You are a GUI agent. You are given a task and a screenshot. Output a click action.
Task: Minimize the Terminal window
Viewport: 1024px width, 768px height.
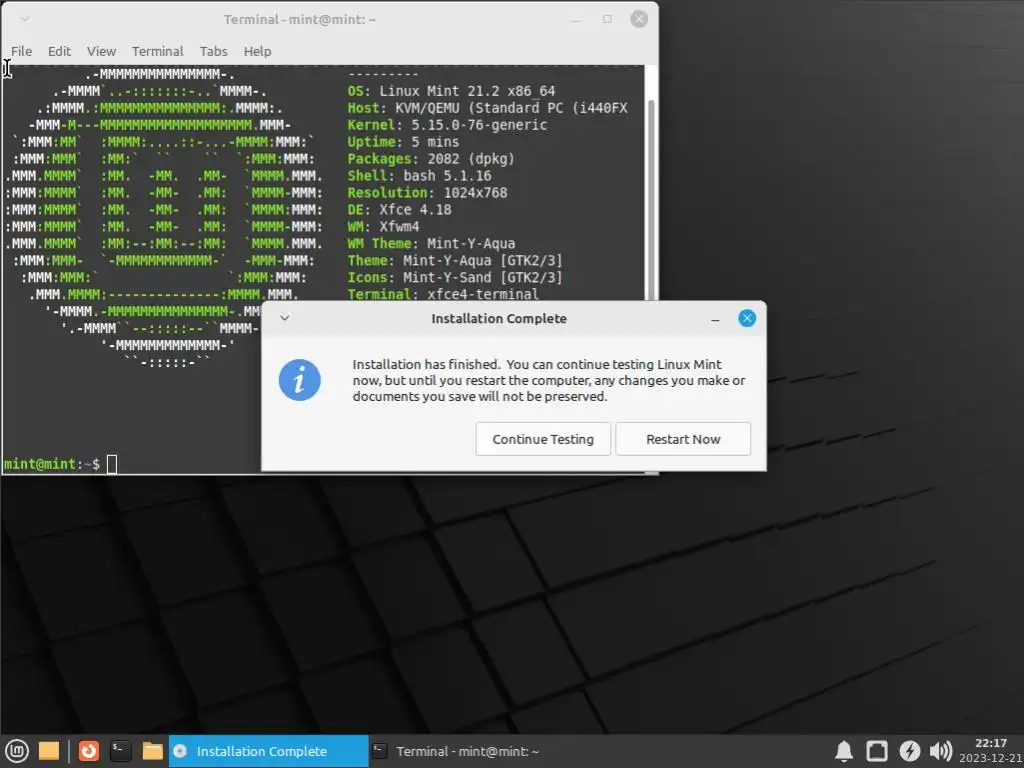(575, 20)
